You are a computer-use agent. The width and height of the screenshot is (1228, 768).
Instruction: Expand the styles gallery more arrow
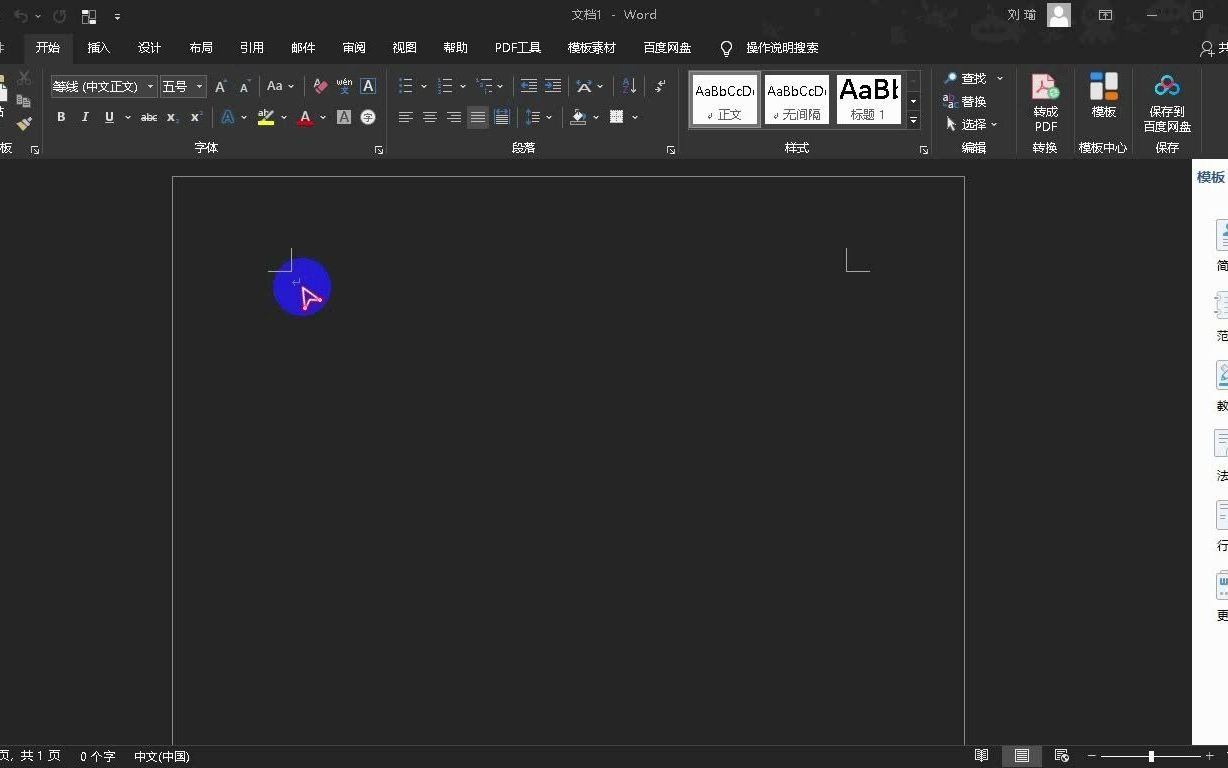point(913,120)
